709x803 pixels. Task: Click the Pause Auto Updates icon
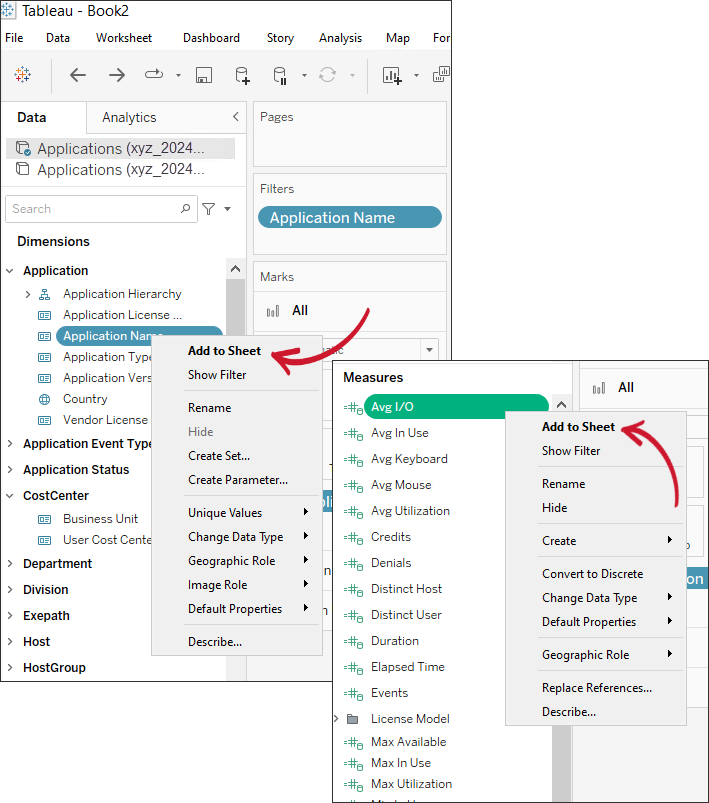click(x=280, y=75)
